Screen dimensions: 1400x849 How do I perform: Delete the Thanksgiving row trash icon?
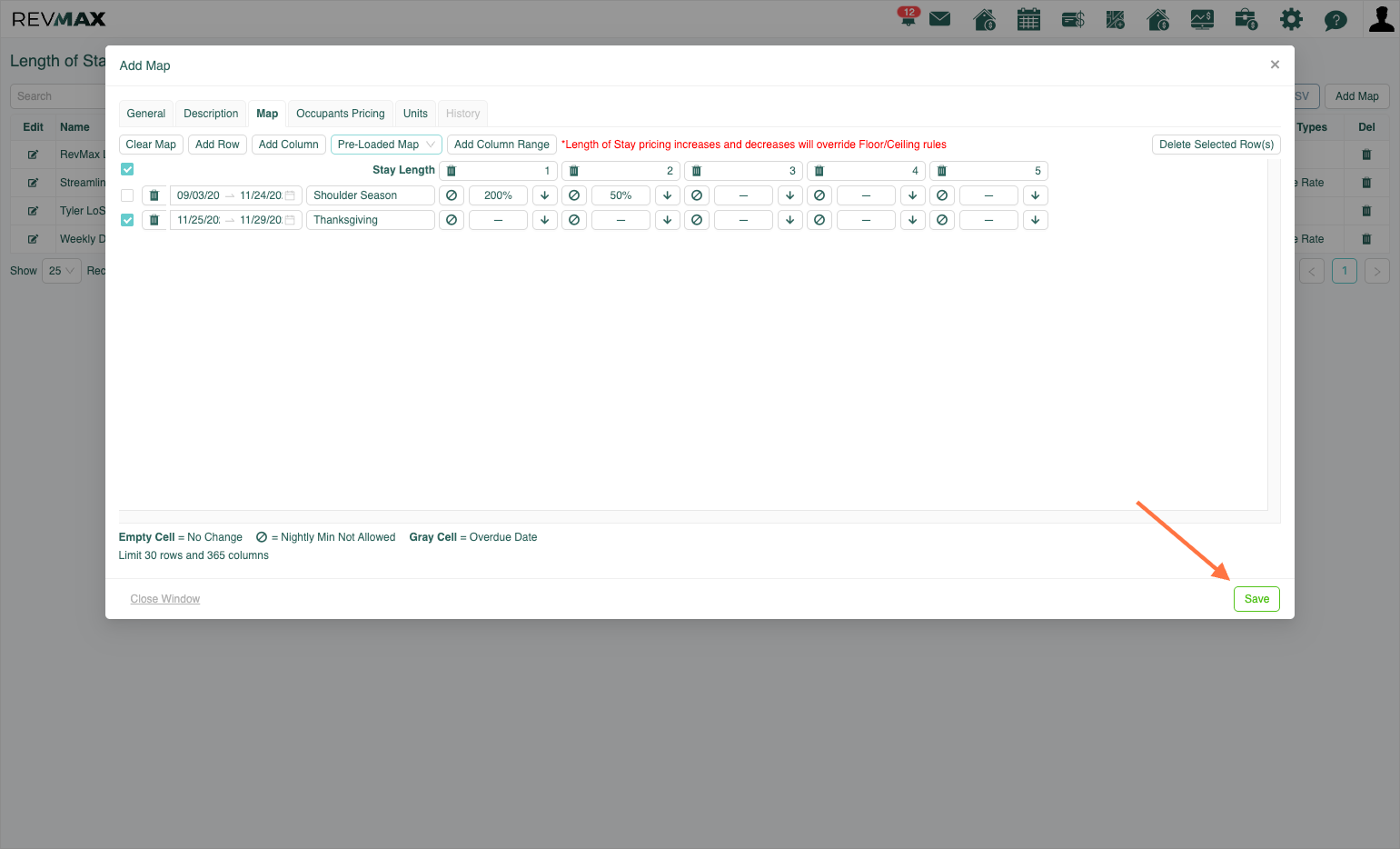154,220
